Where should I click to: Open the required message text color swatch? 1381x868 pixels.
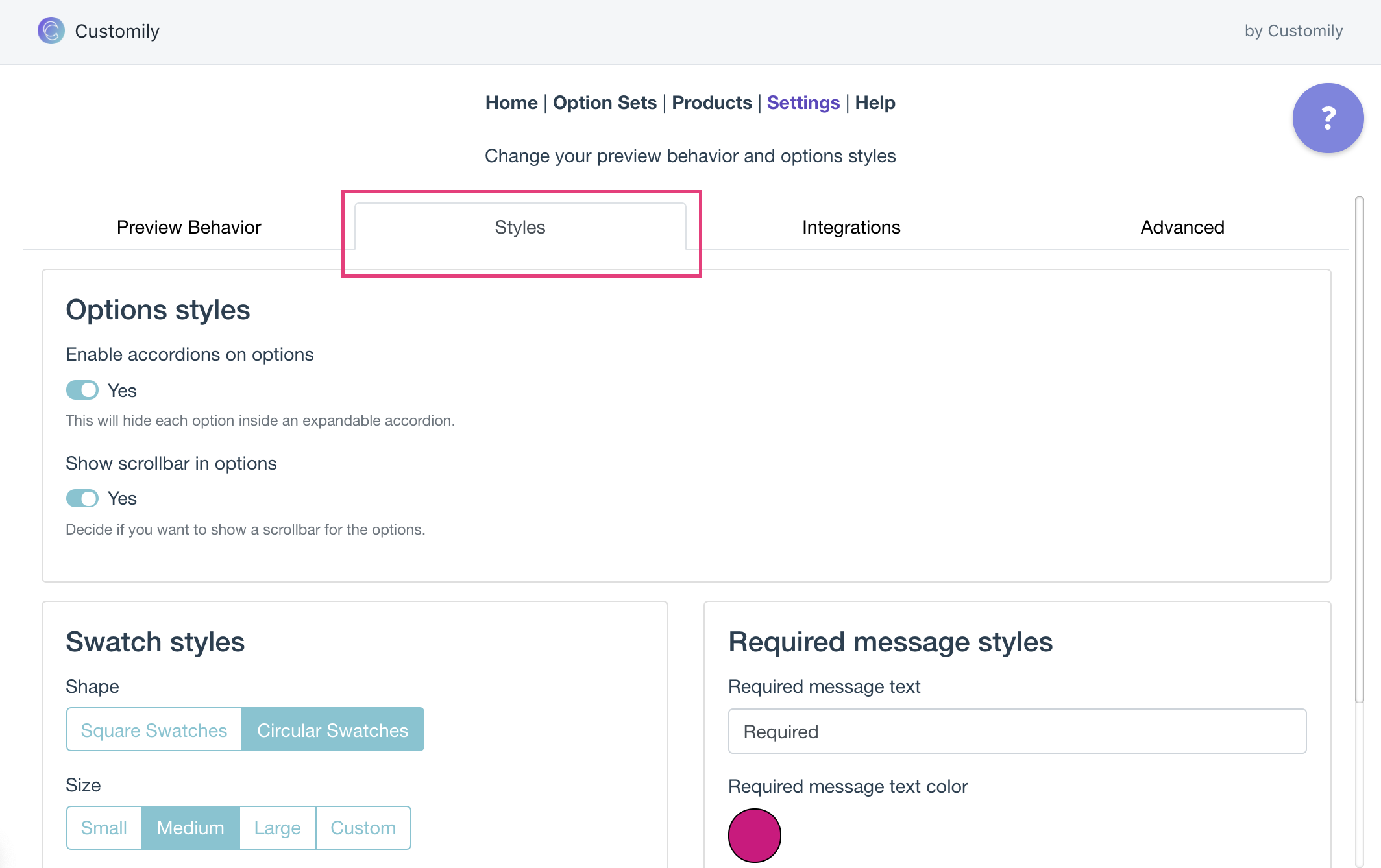(755, 835)
